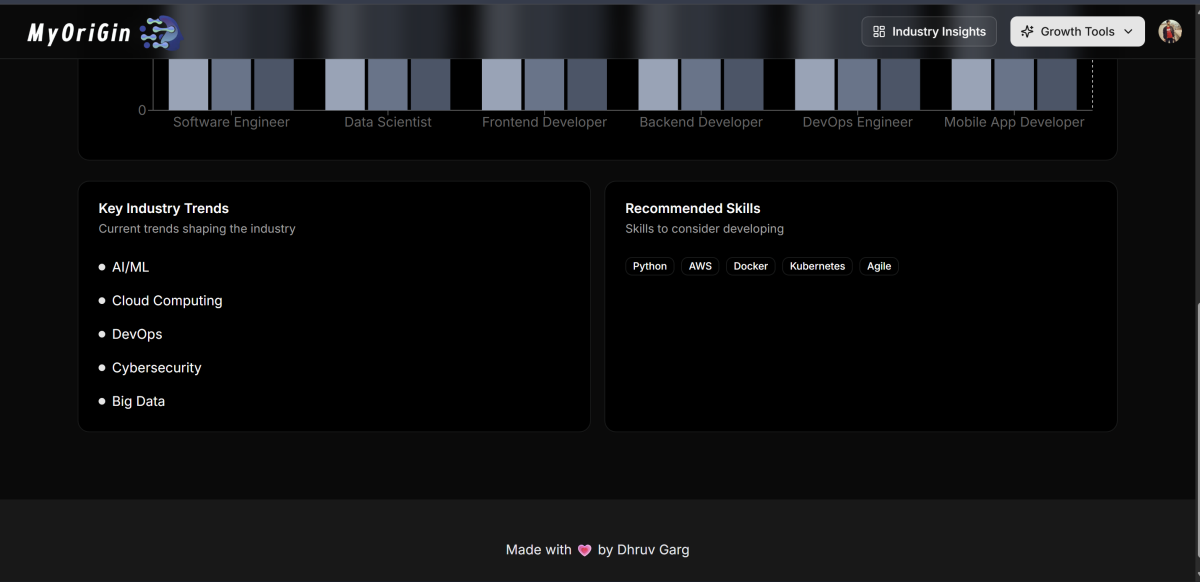Click the AI/ML trend bullet item
This screenshot has width=1200, height=582.
(x=130, y=267)
